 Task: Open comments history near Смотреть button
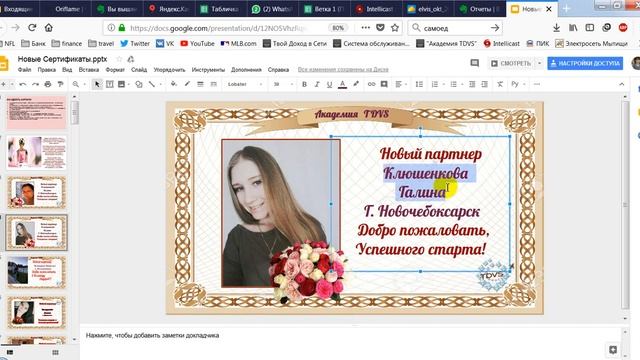point(474,63)
